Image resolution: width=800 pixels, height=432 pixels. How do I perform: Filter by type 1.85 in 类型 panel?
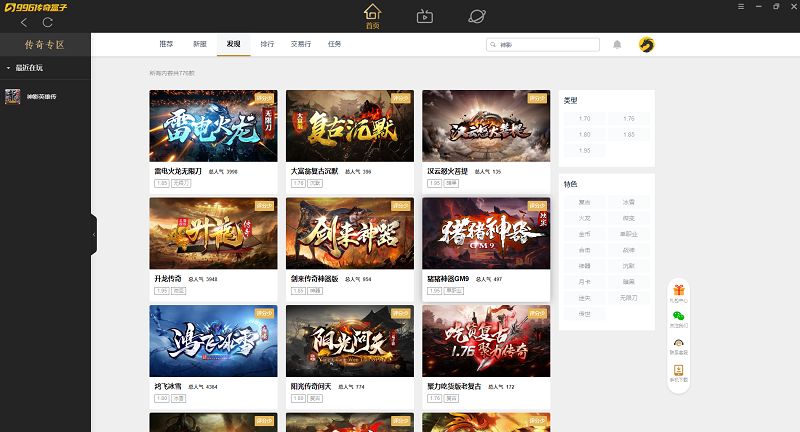pyautogui.click(x=629, y=135)
